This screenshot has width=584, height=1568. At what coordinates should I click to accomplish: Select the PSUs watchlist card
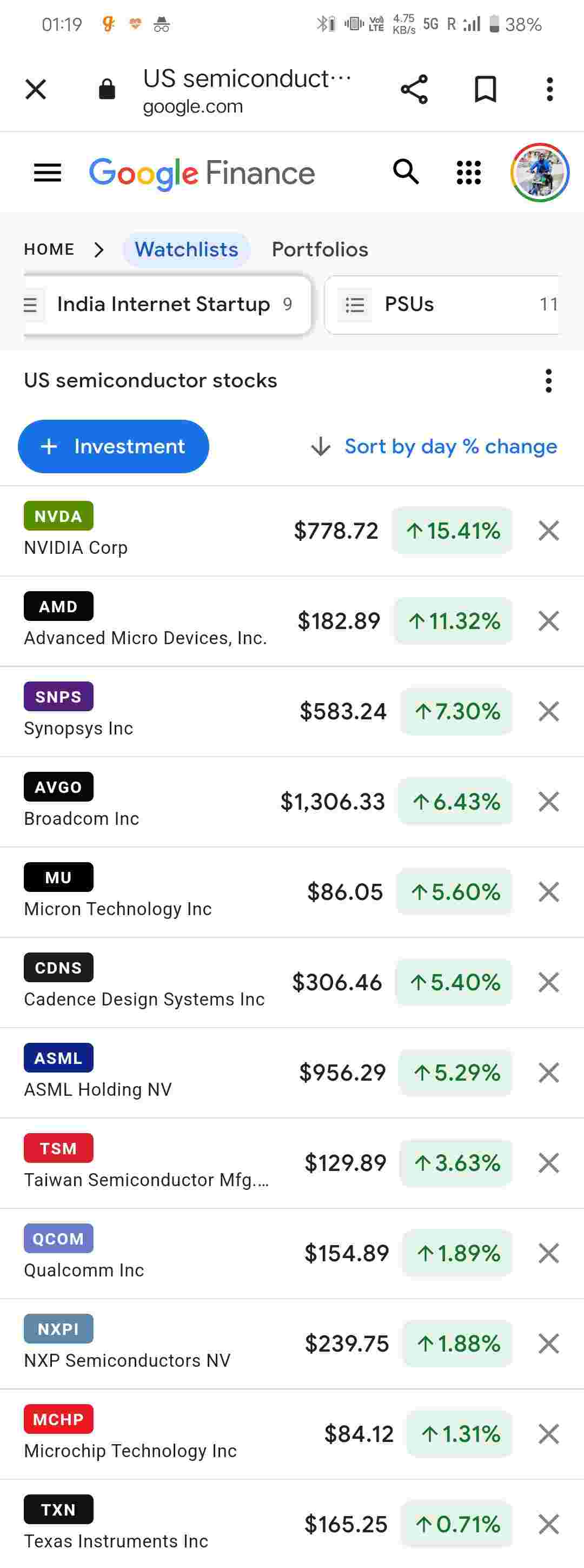coord(442,305)
